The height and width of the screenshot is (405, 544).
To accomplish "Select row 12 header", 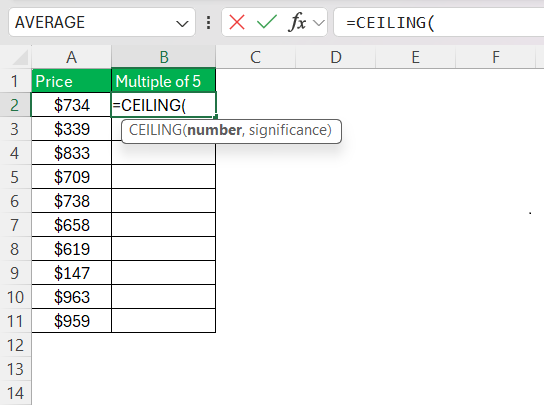I will tap(15, 345).
